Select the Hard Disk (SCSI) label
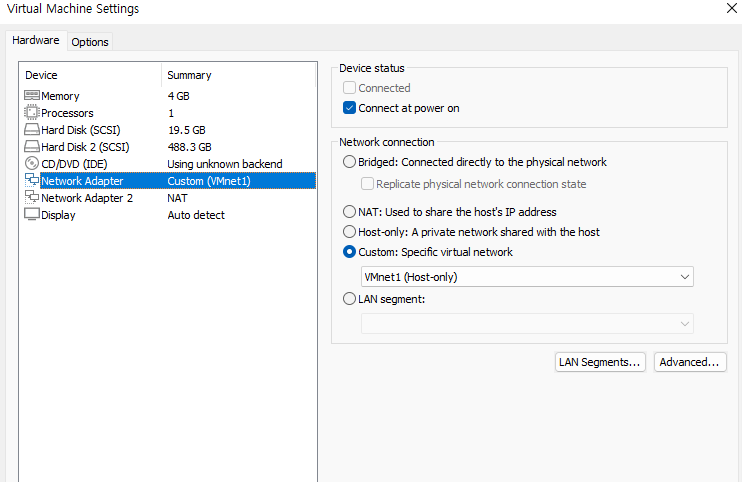The width and height of the screenshot is (742, 482). pyautogui.click(x=81, y=130)
